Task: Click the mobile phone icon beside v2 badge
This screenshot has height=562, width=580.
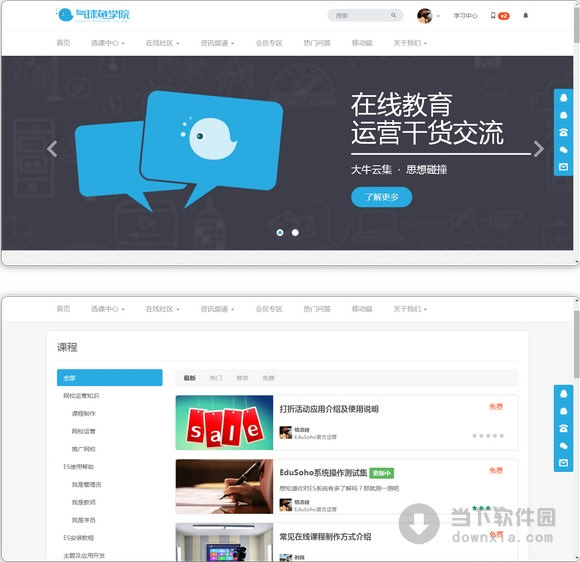Action: pos(493,16)
